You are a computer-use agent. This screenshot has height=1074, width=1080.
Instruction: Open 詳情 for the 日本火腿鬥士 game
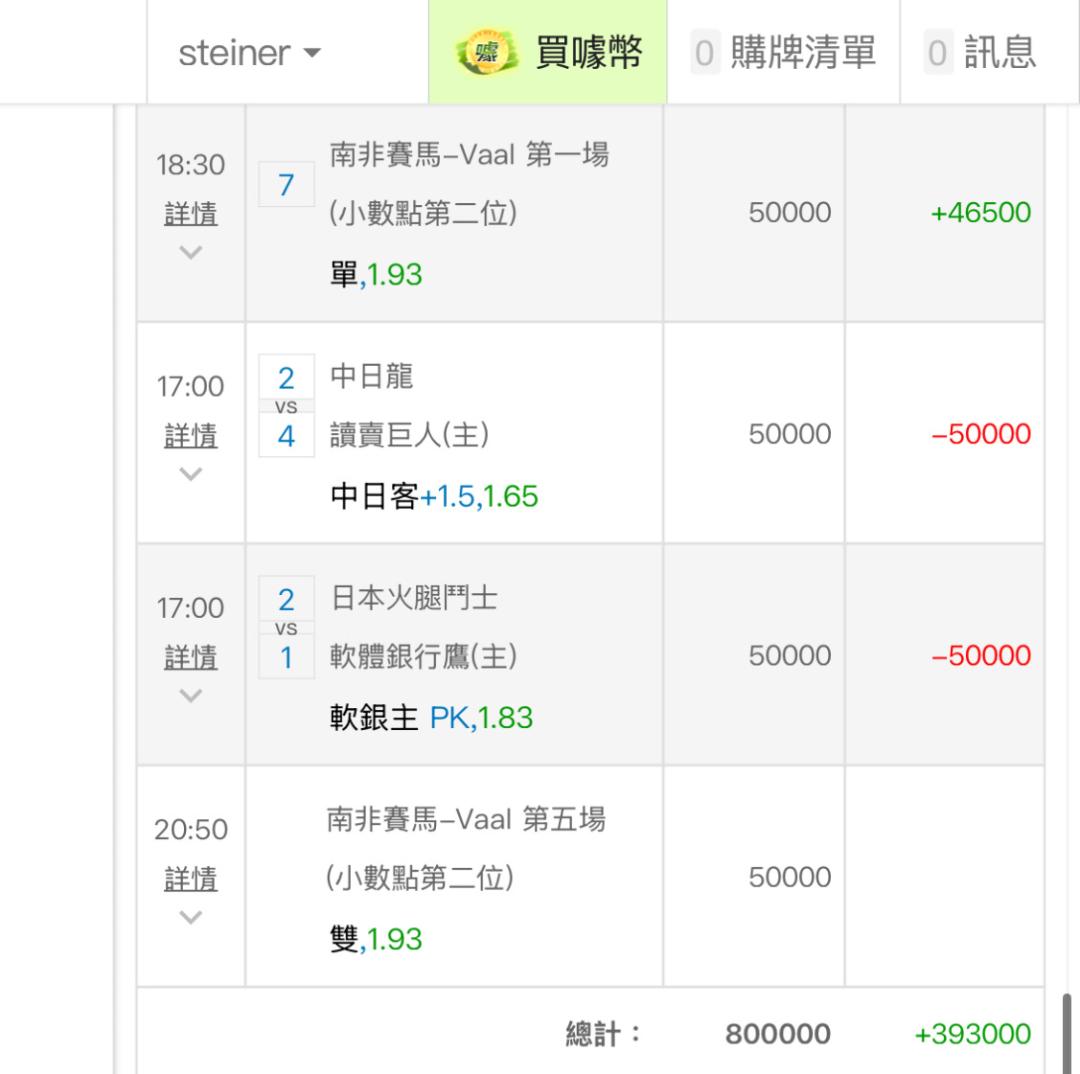(190, 657)
